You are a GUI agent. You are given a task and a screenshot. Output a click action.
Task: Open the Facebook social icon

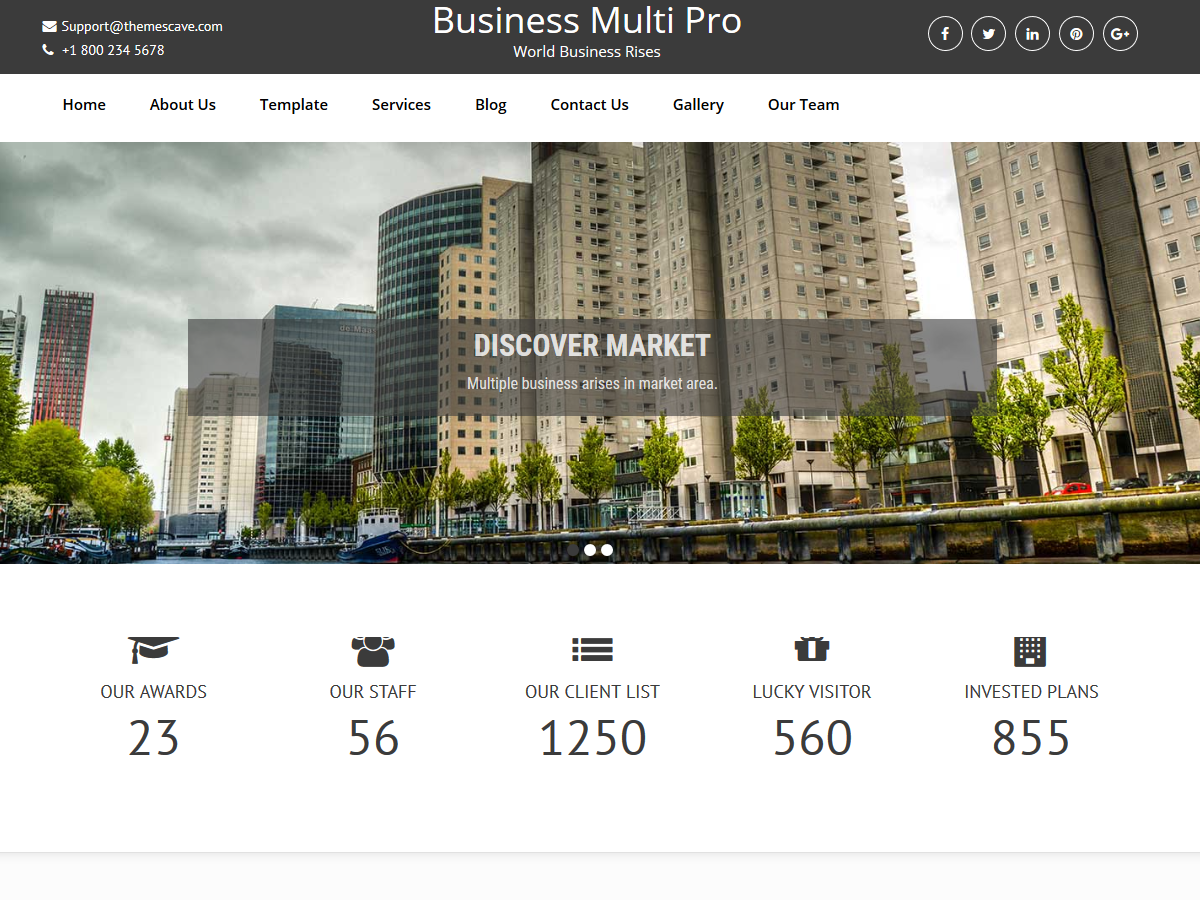coord(945,33)
